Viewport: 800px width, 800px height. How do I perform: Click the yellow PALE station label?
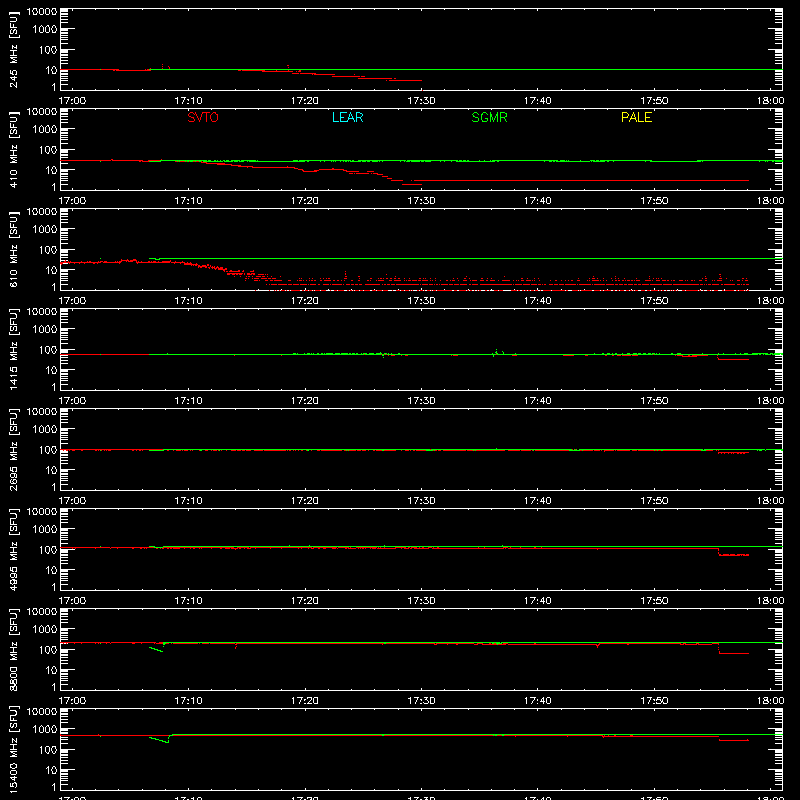pyautogui.click(x=636, y=117)
